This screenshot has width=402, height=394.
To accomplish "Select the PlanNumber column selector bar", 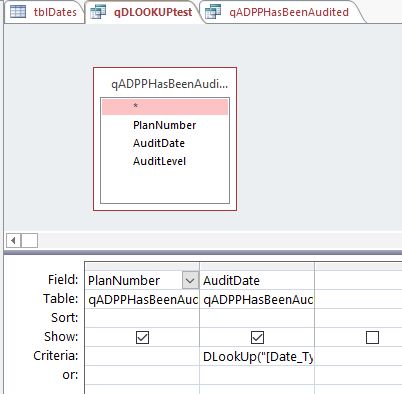I will pos(142,266).
